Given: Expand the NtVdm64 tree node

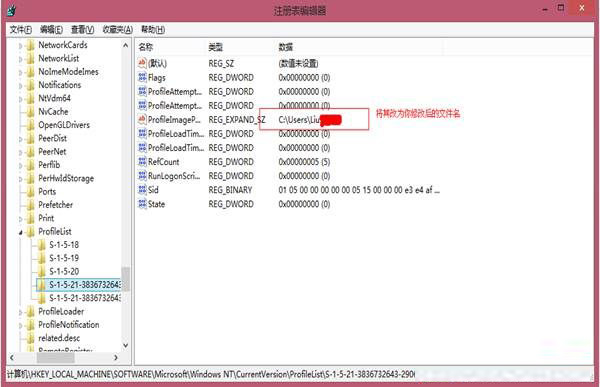Looking at the screenshot, I should (21, 99).
